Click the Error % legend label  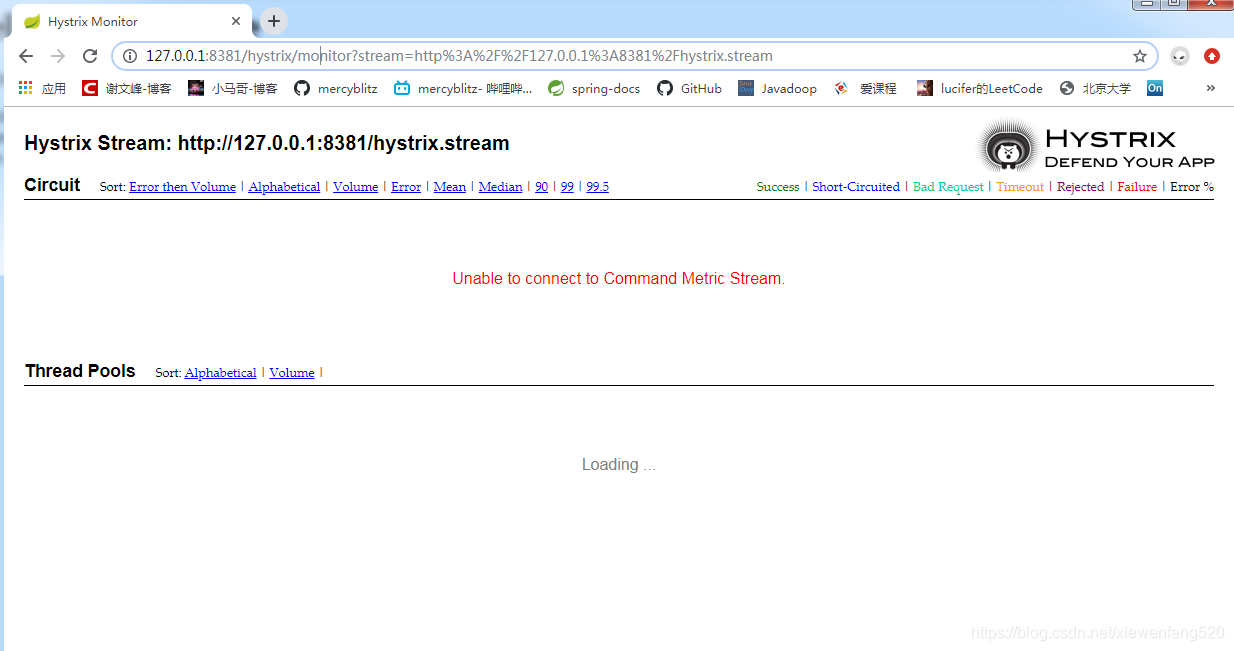coord(1192,187)
